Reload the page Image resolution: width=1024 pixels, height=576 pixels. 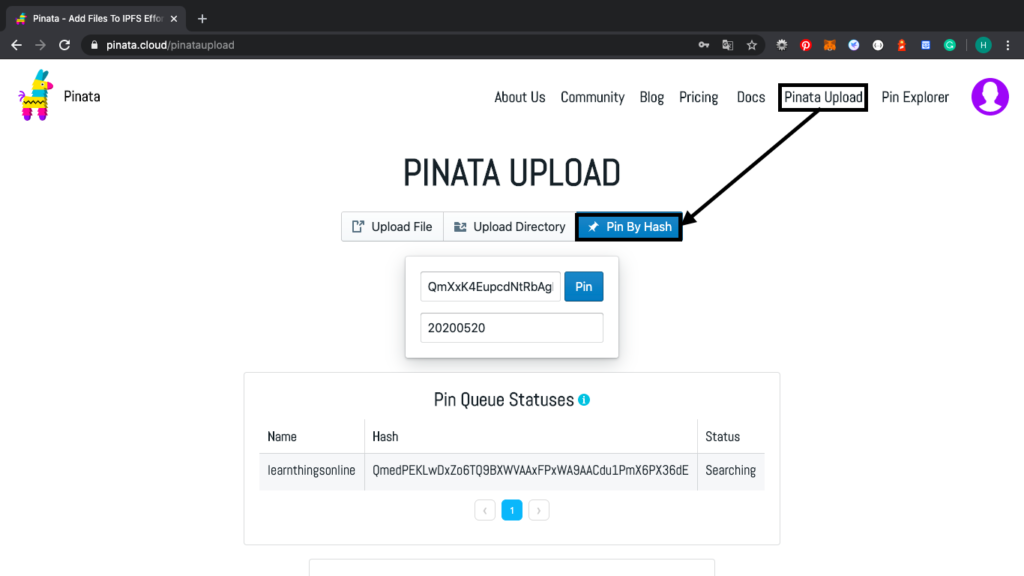point(64,45)
